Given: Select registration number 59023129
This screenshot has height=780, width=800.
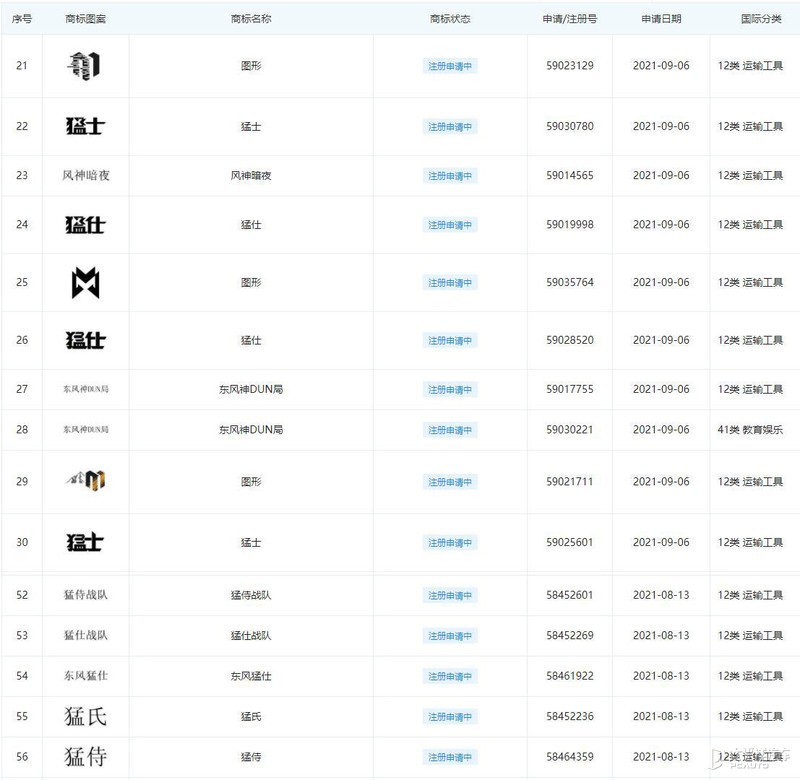Looking at the screenshot, I should 570,66.
